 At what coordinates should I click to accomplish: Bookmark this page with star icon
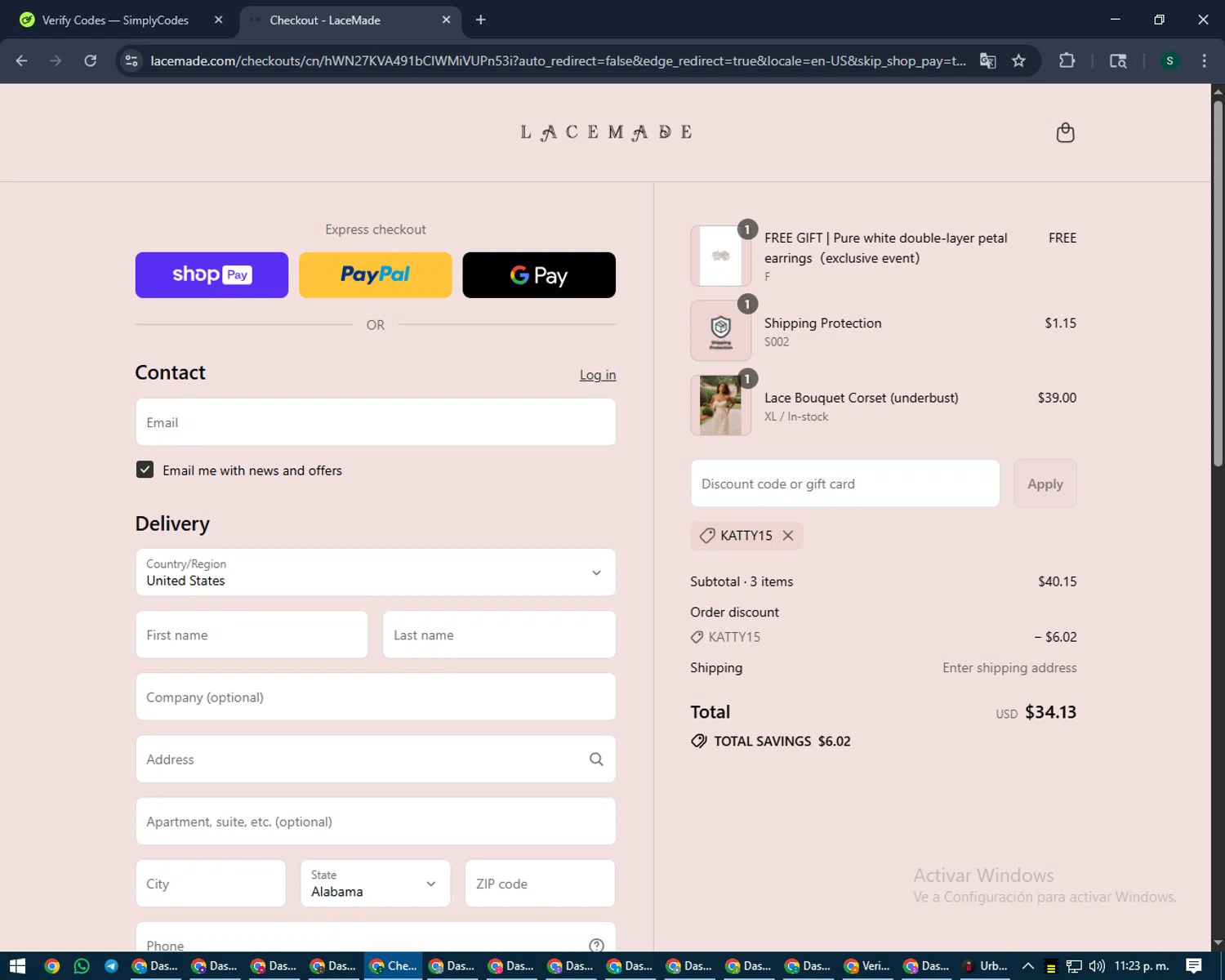pyautogui.click(x=1018, y=60)
